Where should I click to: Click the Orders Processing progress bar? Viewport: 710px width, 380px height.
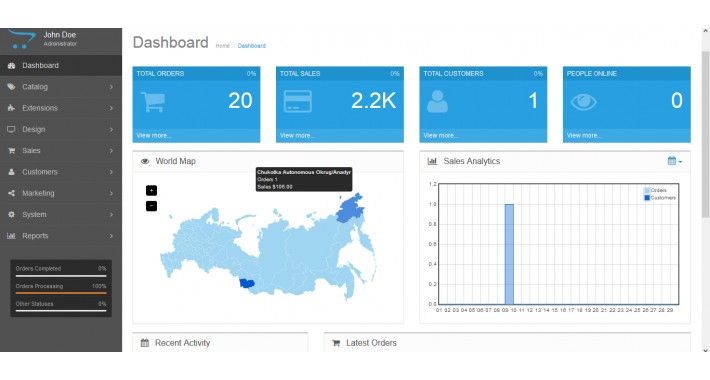(61, 293)
